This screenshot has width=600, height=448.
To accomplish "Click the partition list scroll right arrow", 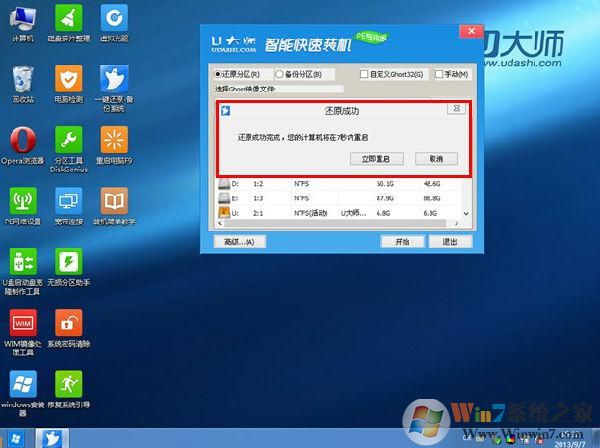I will (456, 223).
